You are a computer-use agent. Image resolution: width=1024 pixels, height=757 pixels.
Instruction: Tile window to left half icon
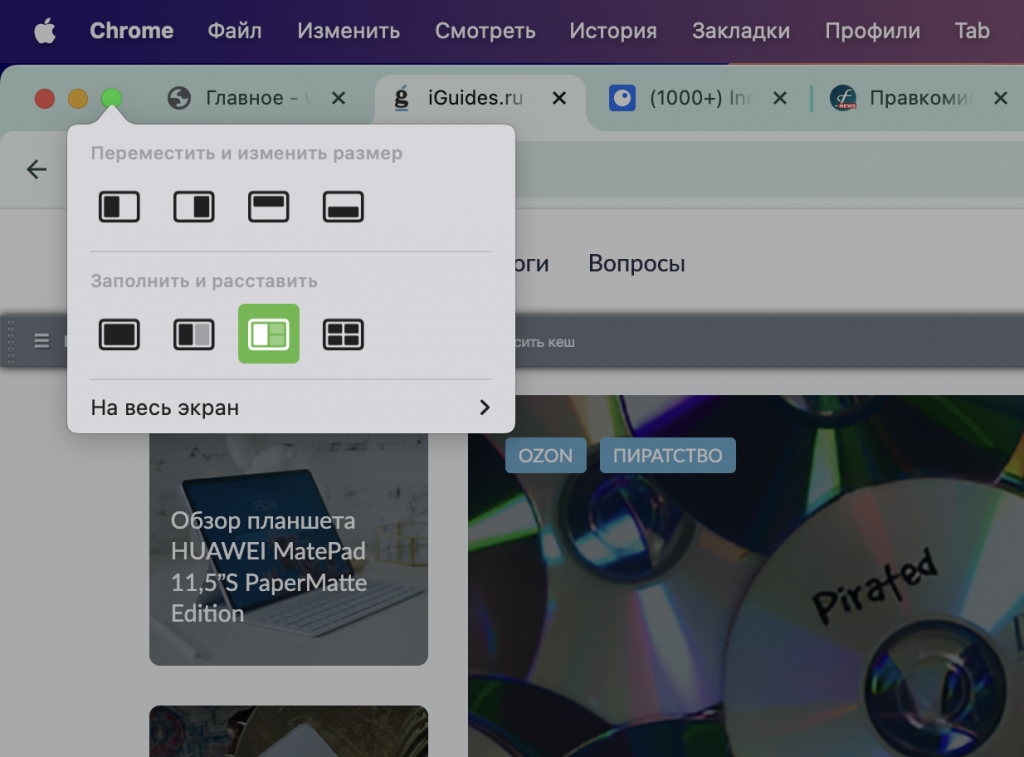[119, 207]
